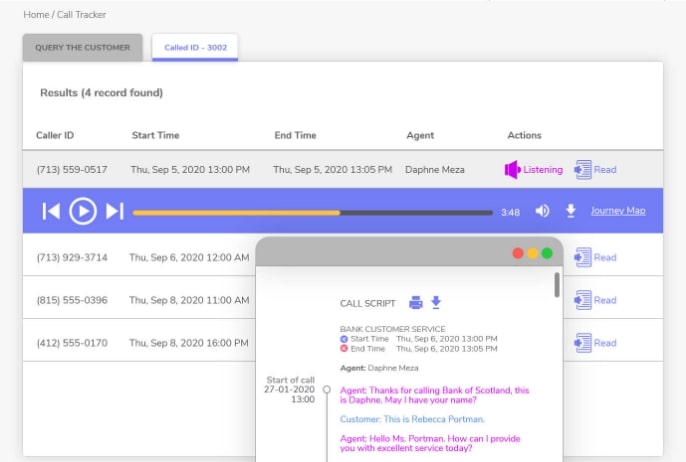Click the Listening speaker icon for Daphne Meza
This screenshot has width=686, height=462.
pyautogui.click(x=512, y=169)
